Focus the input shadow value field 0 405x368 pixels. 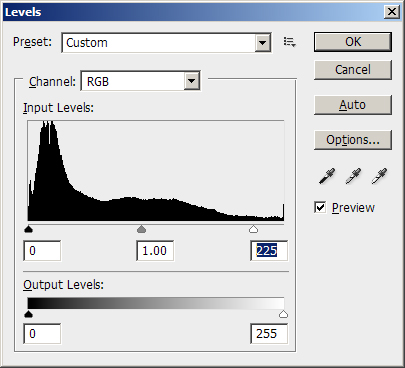point(42,251)
